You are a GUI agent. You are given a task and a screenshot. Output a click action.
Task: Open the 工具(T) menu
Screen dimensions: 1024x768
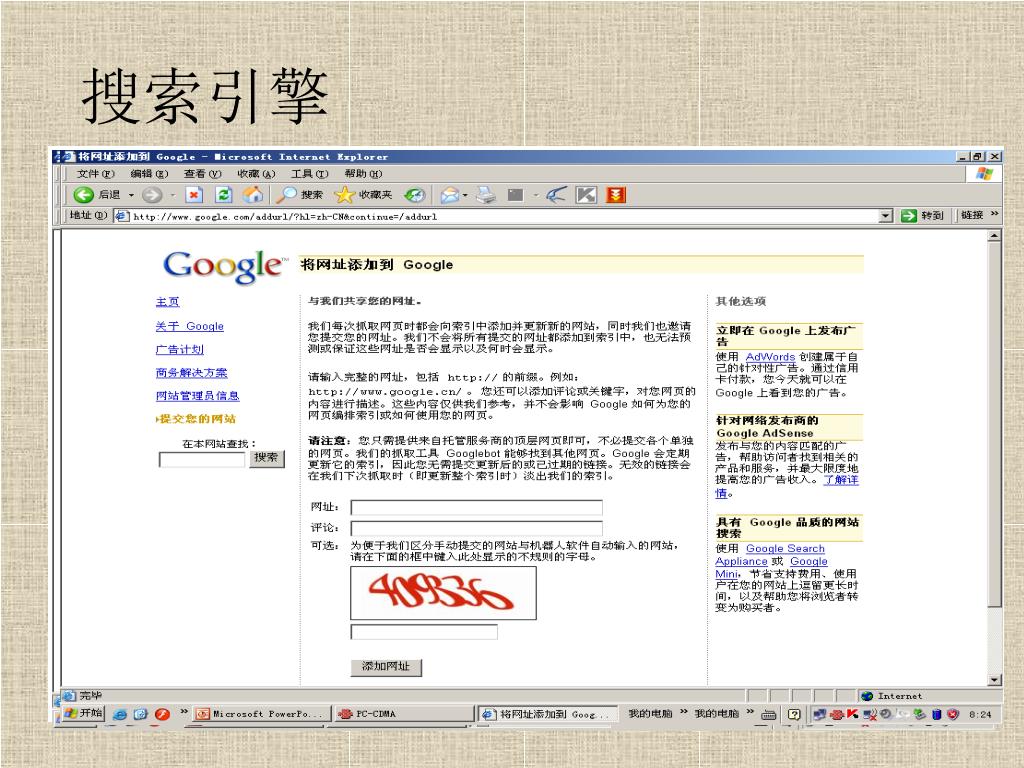pyautogui.click(x=310, y=174)
